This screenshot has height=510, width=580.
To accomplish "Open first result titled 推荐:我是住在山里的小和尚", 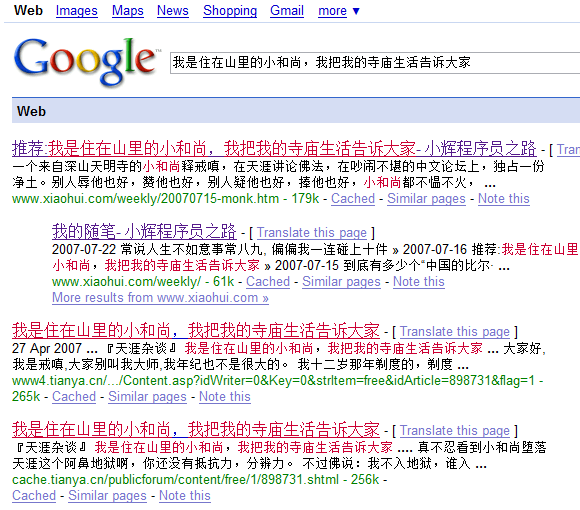I will pyautogui.click(x=274, y=149).
